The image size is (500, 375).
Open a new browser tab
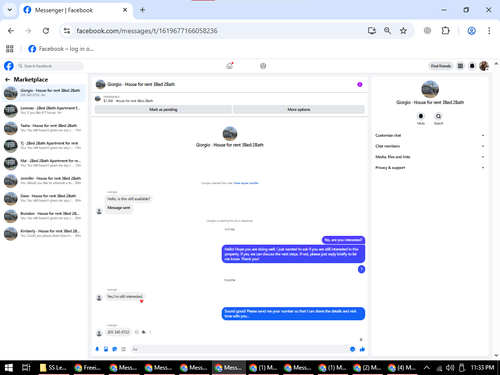pyautogui.click(x=142, y=10)
